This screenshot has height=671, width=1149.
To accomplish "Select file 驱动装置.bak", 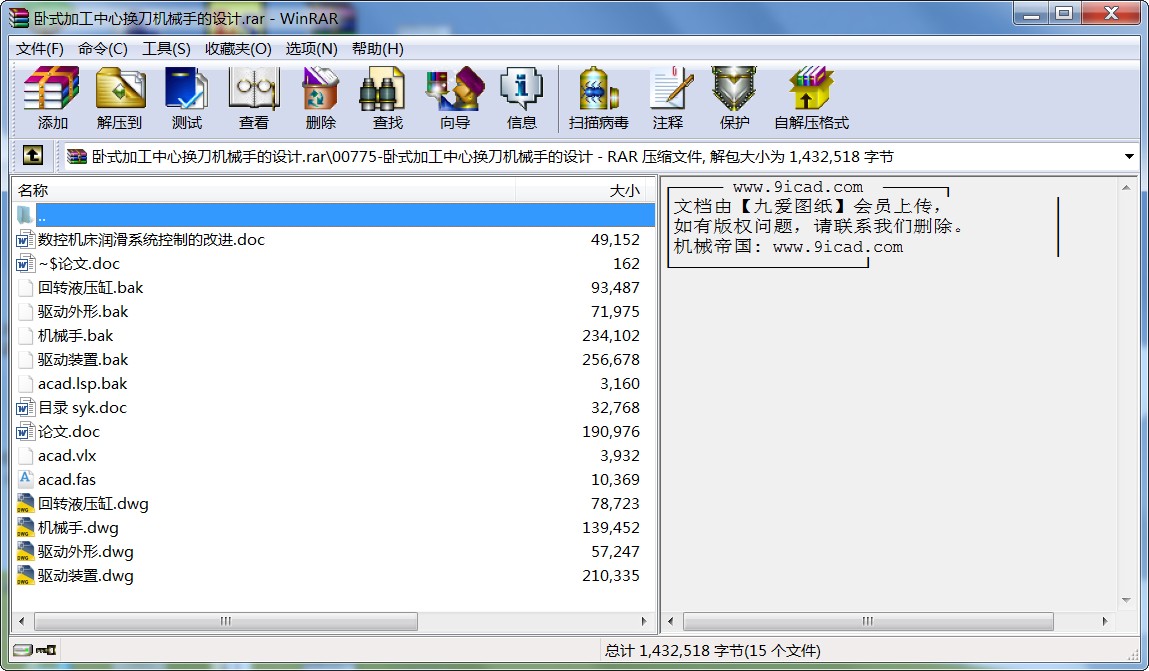I will pos(83,360).
